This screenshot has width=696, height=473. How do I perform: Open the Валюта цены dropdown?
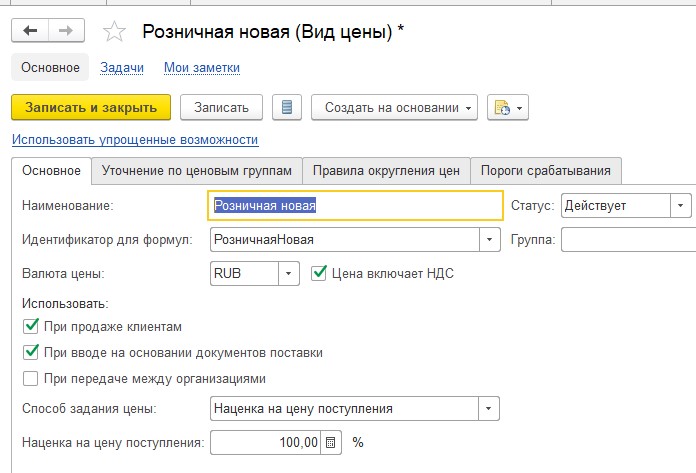pyautogui.click(x=289, y=273)
